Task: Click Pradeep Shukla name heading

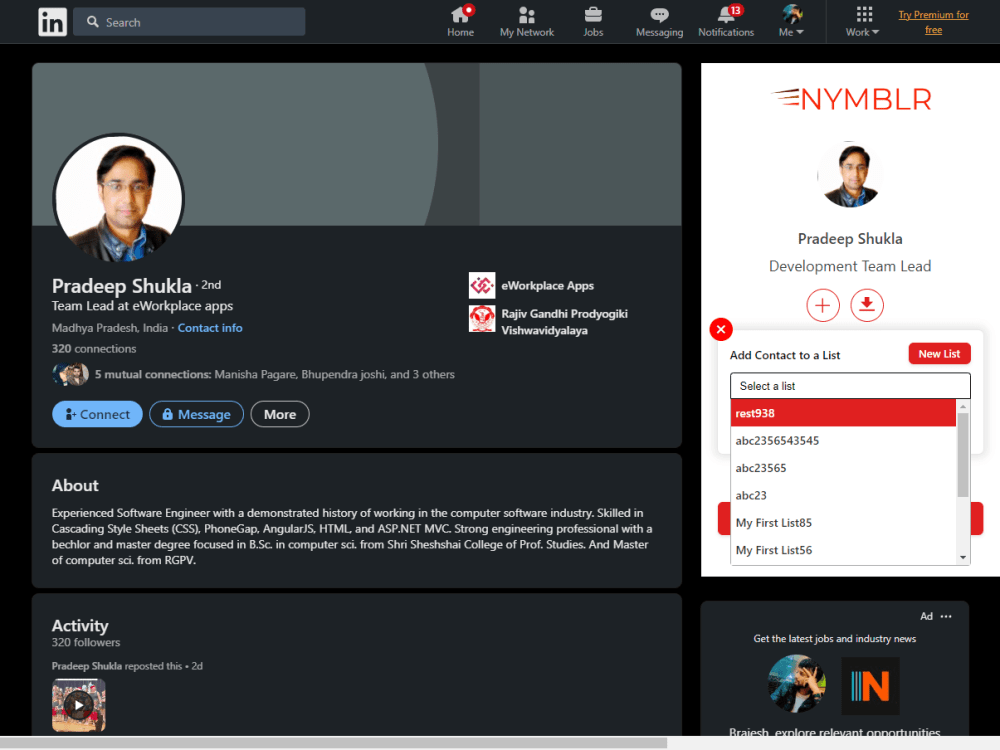Action: point(122,286)
